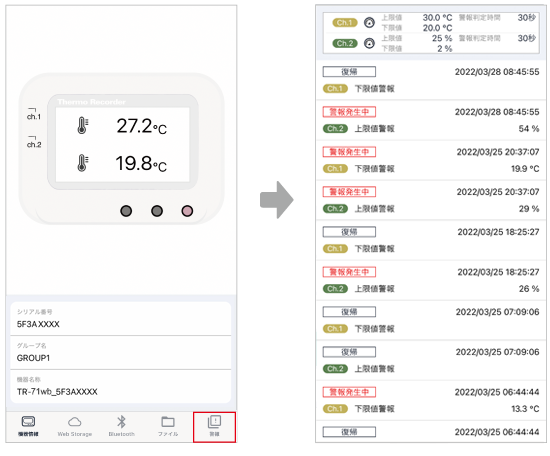
Task: Select device name TR-71wb_5F3AXXXX field
Action: point(121,386)
